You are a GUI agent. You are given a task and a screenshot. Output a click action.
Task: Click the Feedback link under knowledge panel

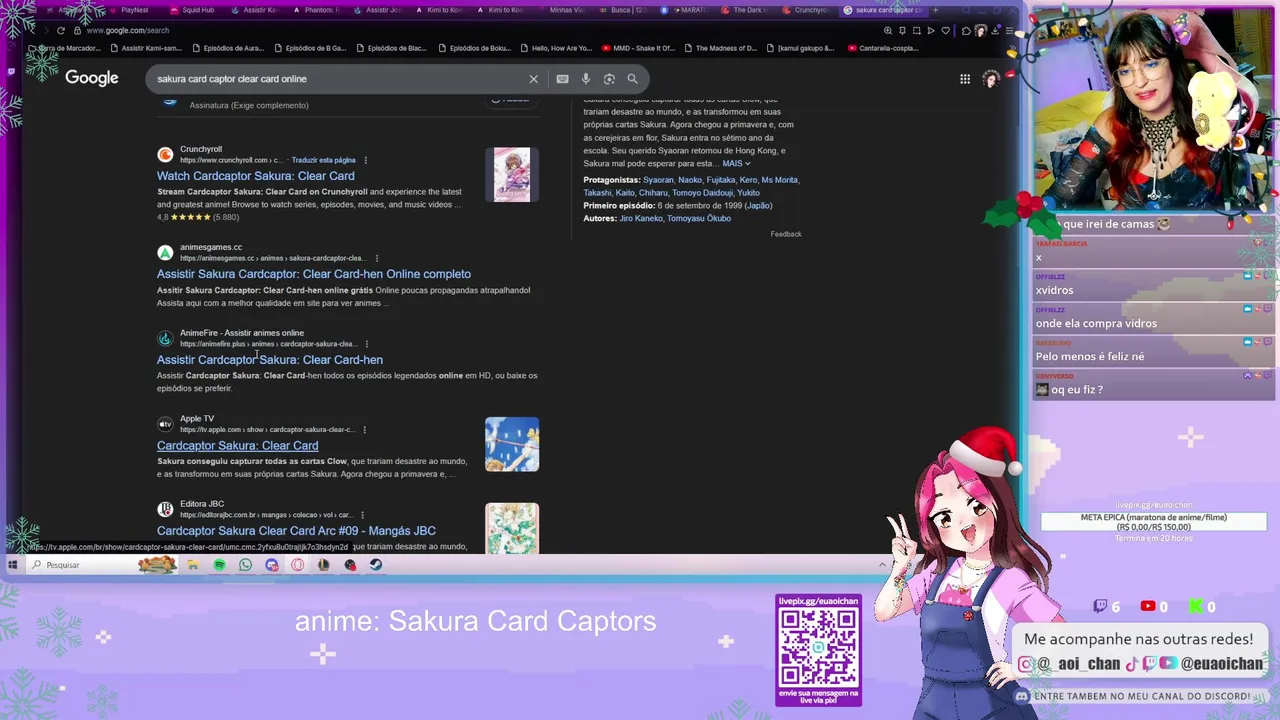pyautogui.click(x=786, y=234)
